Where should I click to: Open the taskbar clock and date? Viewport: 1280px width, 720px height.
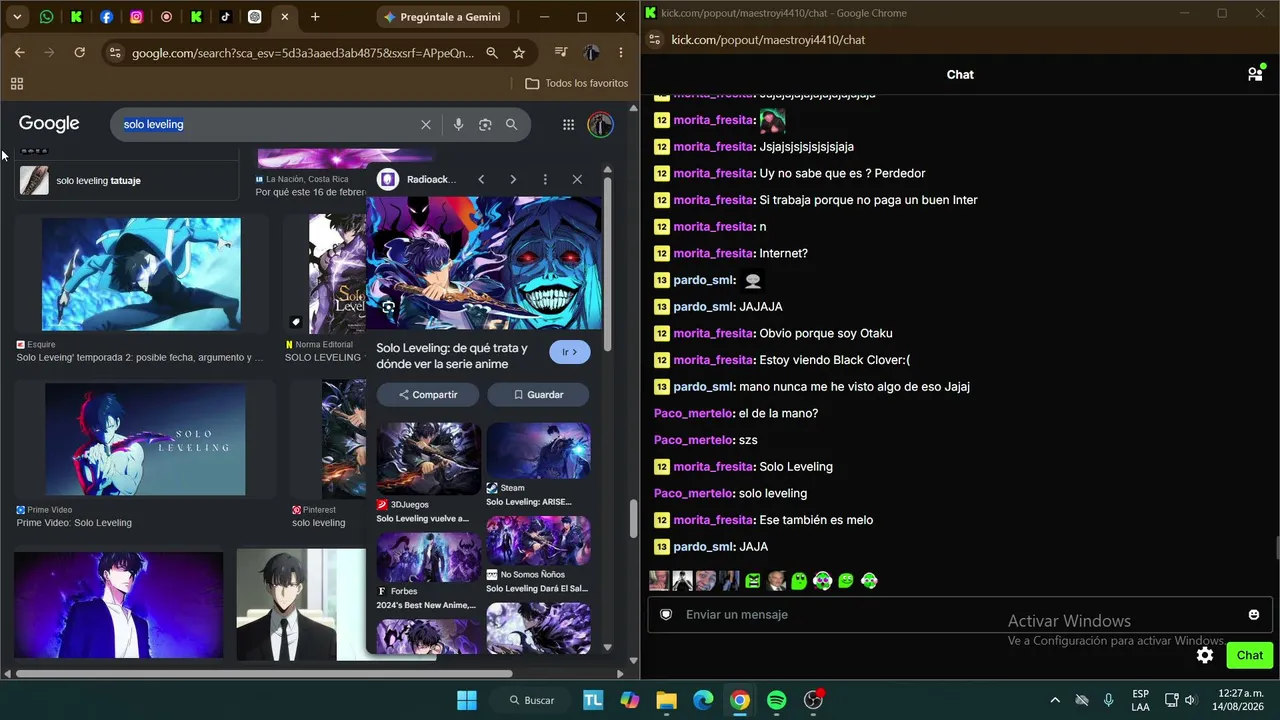[1239, 700]
